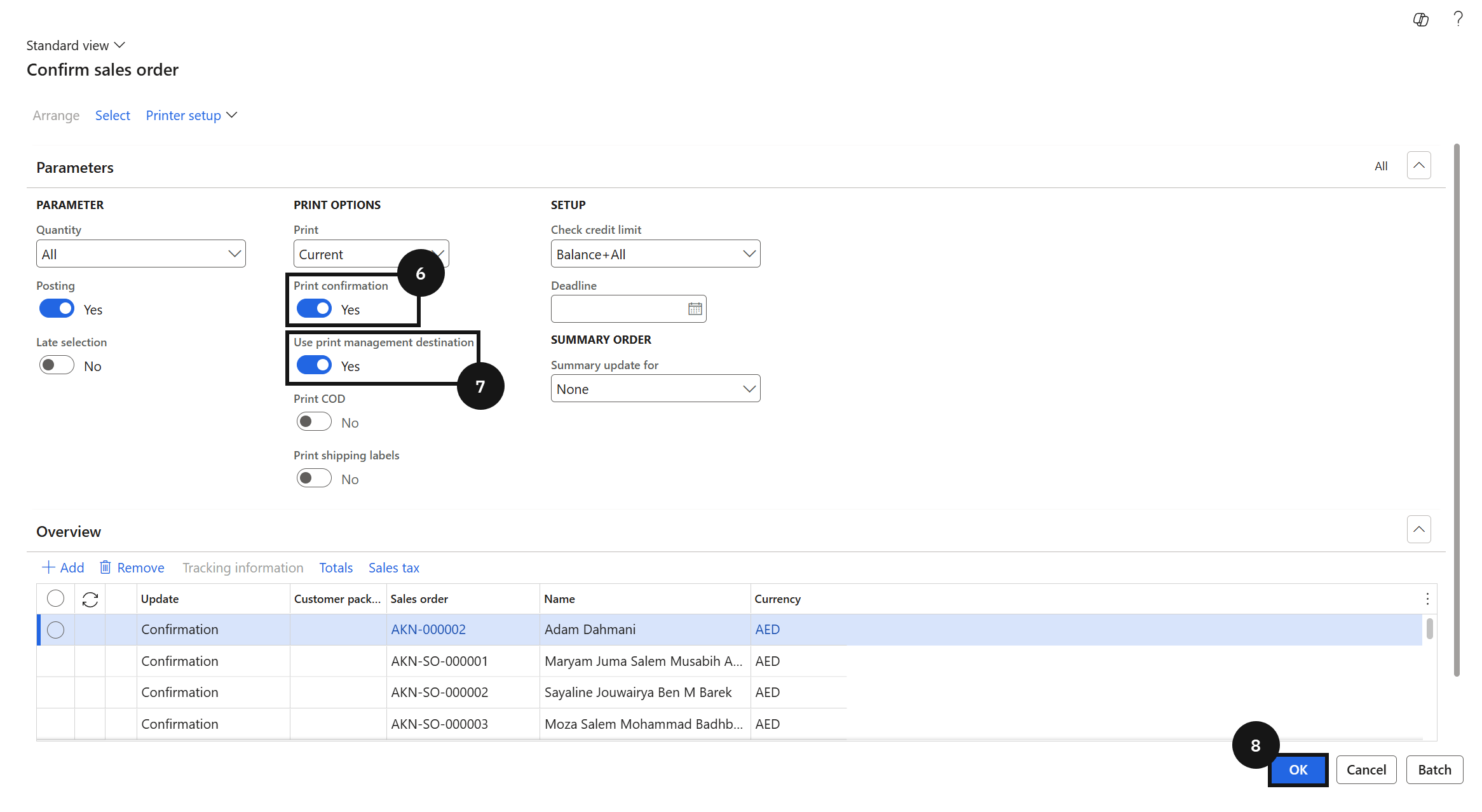Select the Maryam Juma Salem Musabih cell
This screenshot has height=812, width=1482.
(x=644, y=661)
